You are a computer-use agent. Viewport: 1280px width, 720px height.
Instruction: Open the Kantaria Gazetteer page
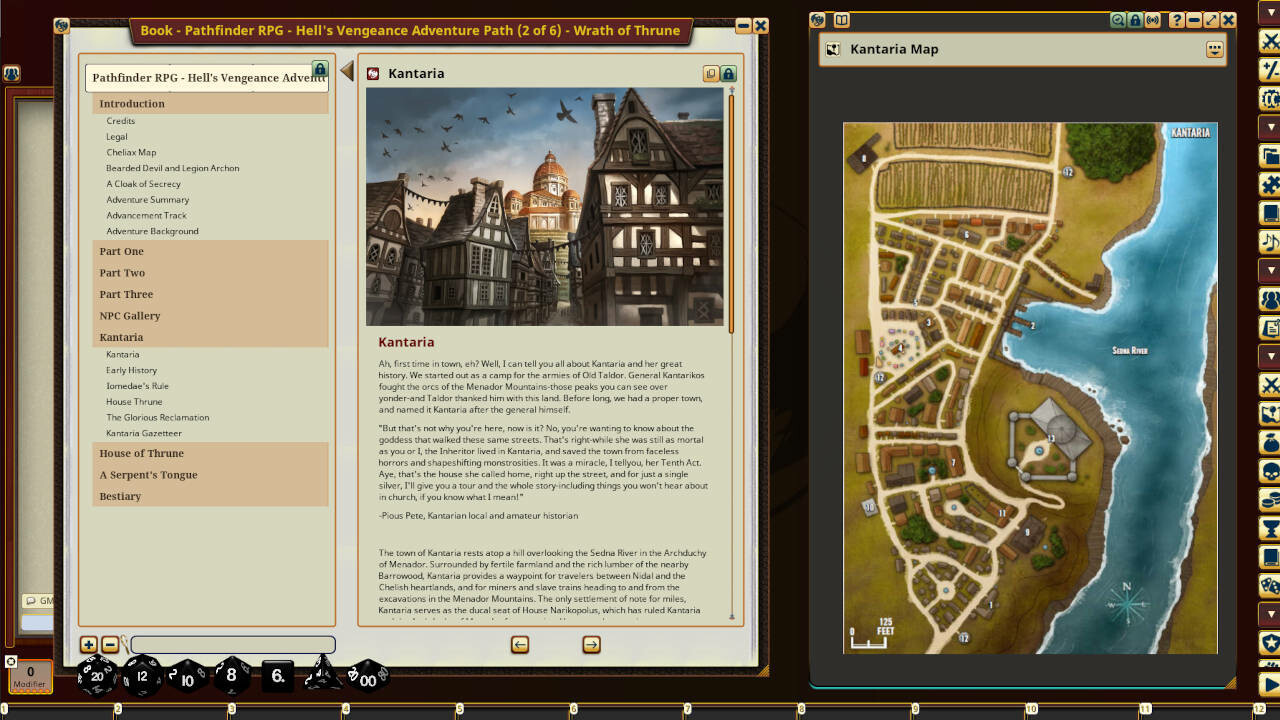coord(144,433)
